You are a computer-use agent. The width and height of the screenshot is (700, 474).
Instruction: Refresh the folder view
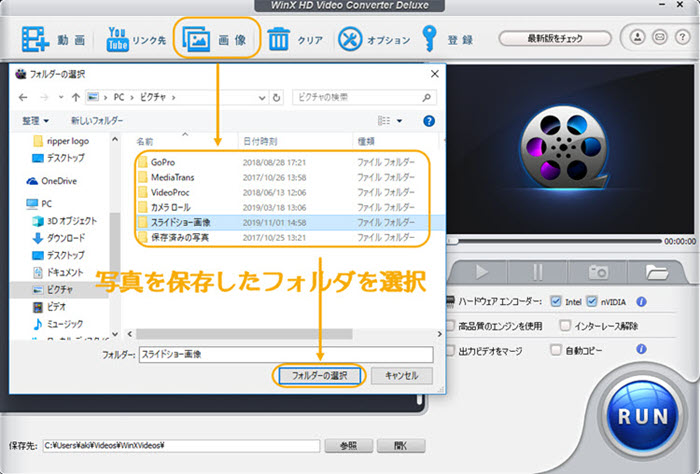(277, 98)
